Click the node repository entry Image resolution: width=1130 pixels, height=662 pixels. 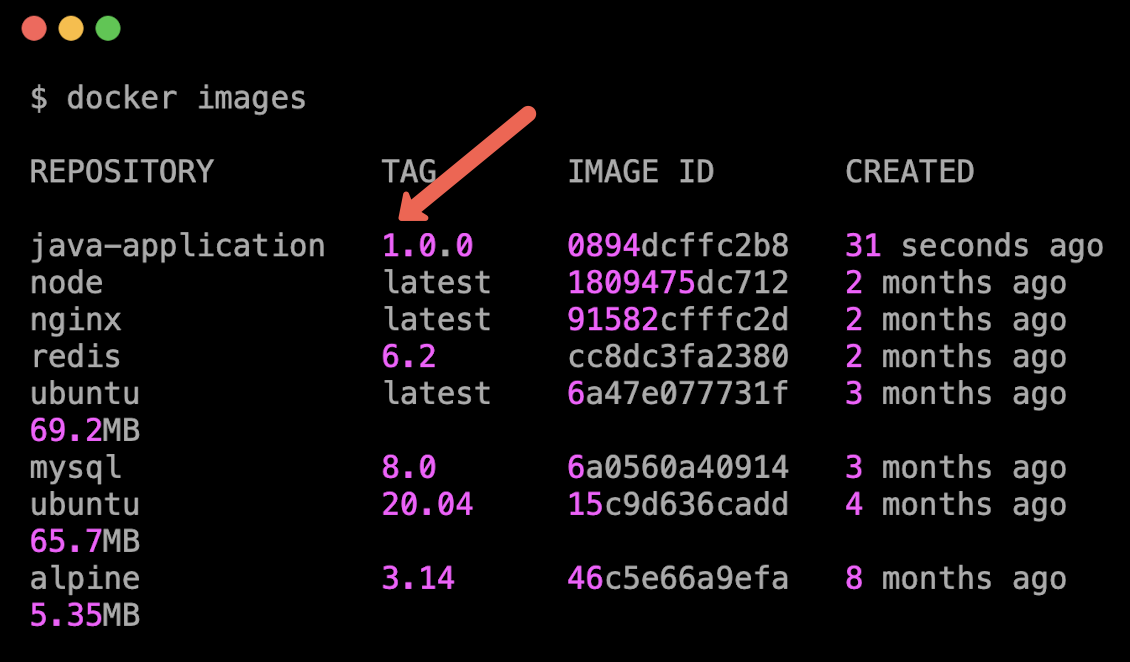tap(66, 282)
